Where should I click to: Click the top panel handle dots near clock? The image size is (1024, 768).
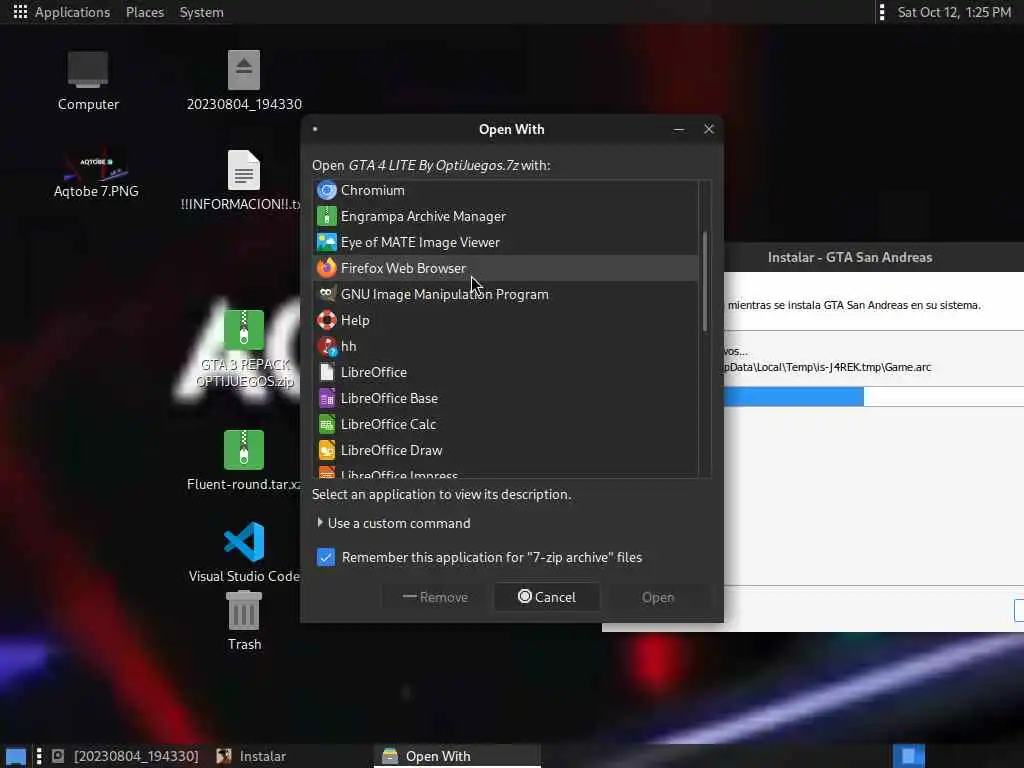pyautogui.click(x=882, y=12)
